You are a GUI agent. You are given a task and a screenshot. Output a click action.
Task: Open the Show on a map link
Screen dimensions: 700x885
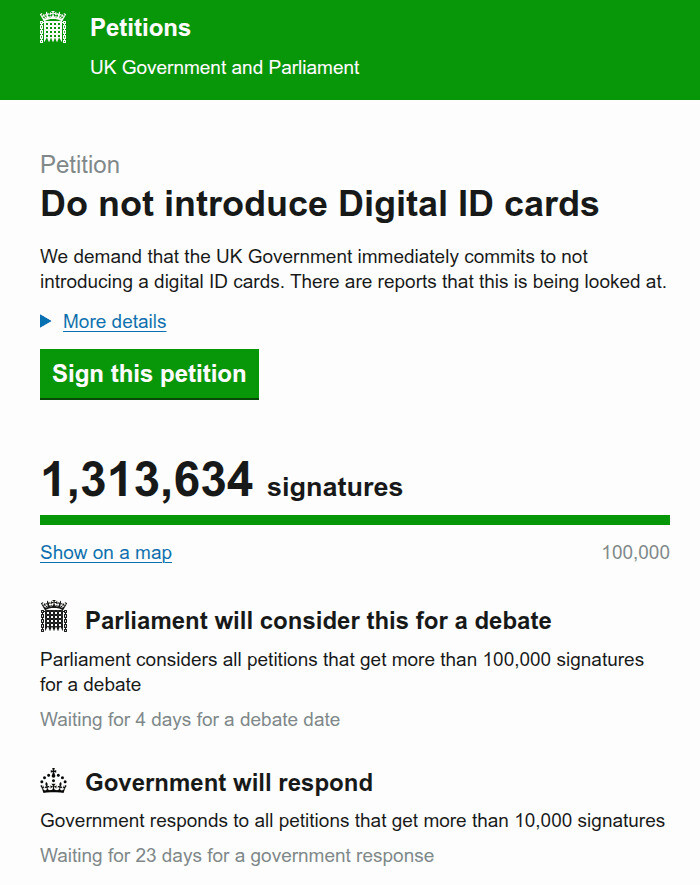click(106, 553)
